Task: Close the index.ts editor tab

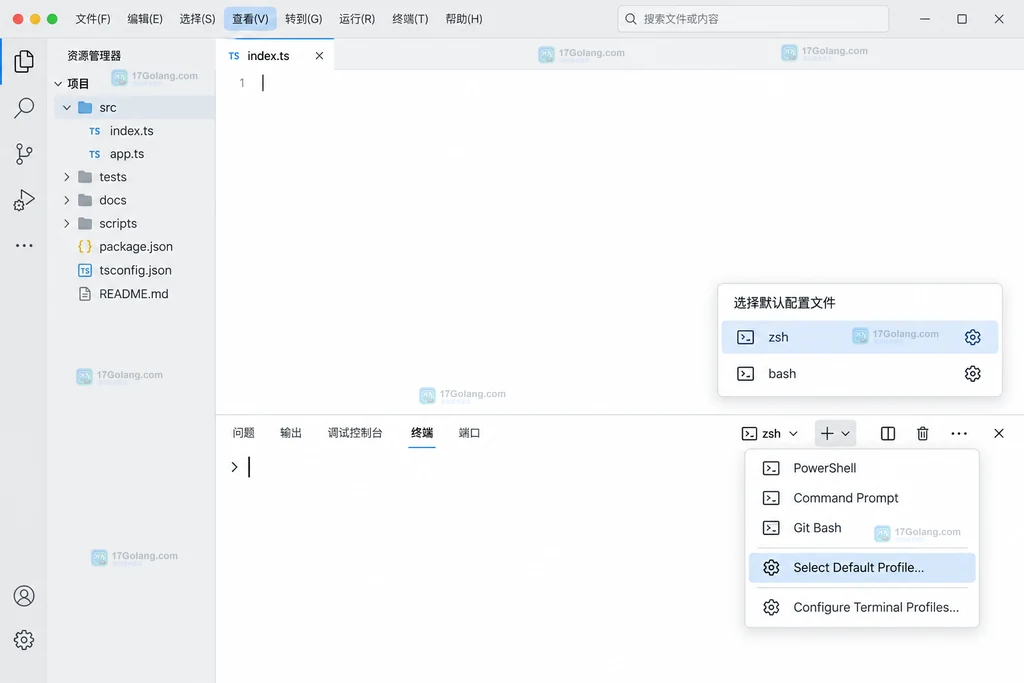Action: 319,56
